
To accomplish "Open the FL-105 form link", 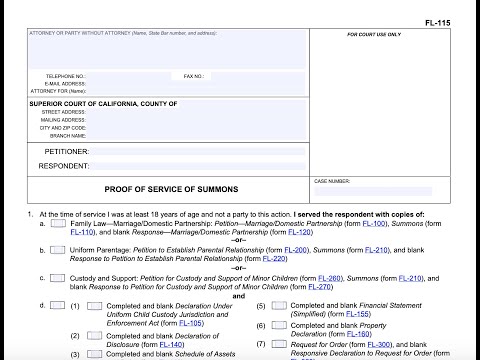I will pos(190,323).
